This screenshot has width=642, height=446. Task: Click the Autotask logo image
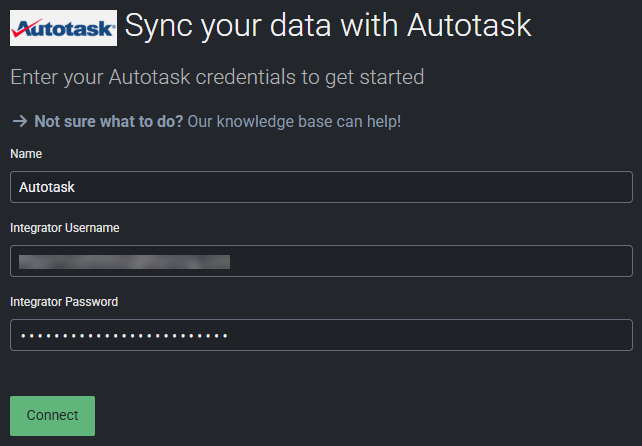coord(63,28)
